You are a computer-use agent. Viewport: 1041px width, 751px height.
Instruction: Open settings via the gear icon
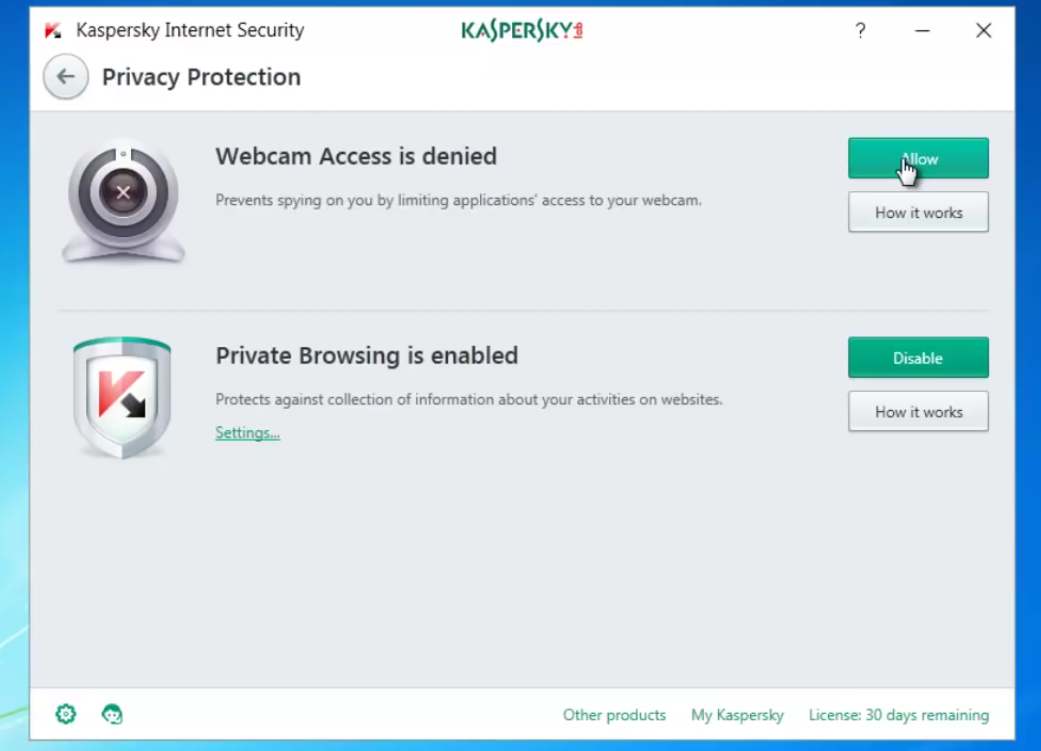[66, 714]
